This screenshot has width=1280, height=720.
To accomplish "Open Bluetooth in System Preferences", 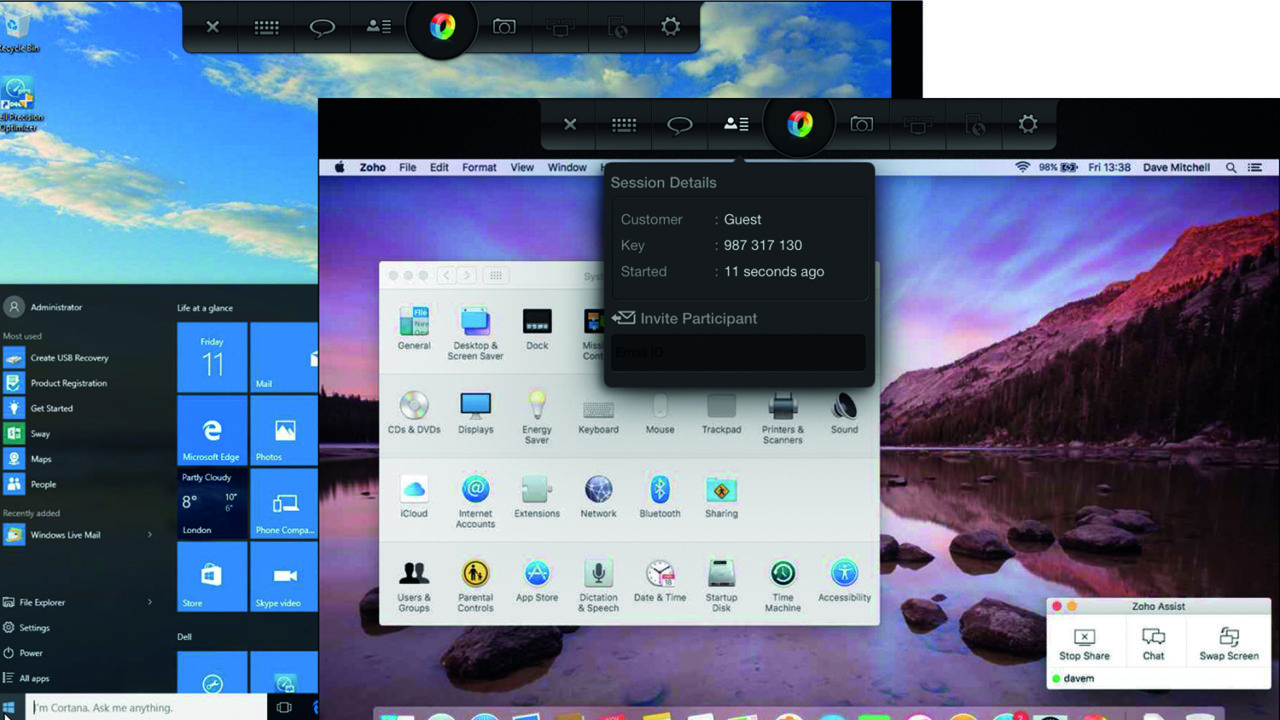I will (x=659, y=497).
